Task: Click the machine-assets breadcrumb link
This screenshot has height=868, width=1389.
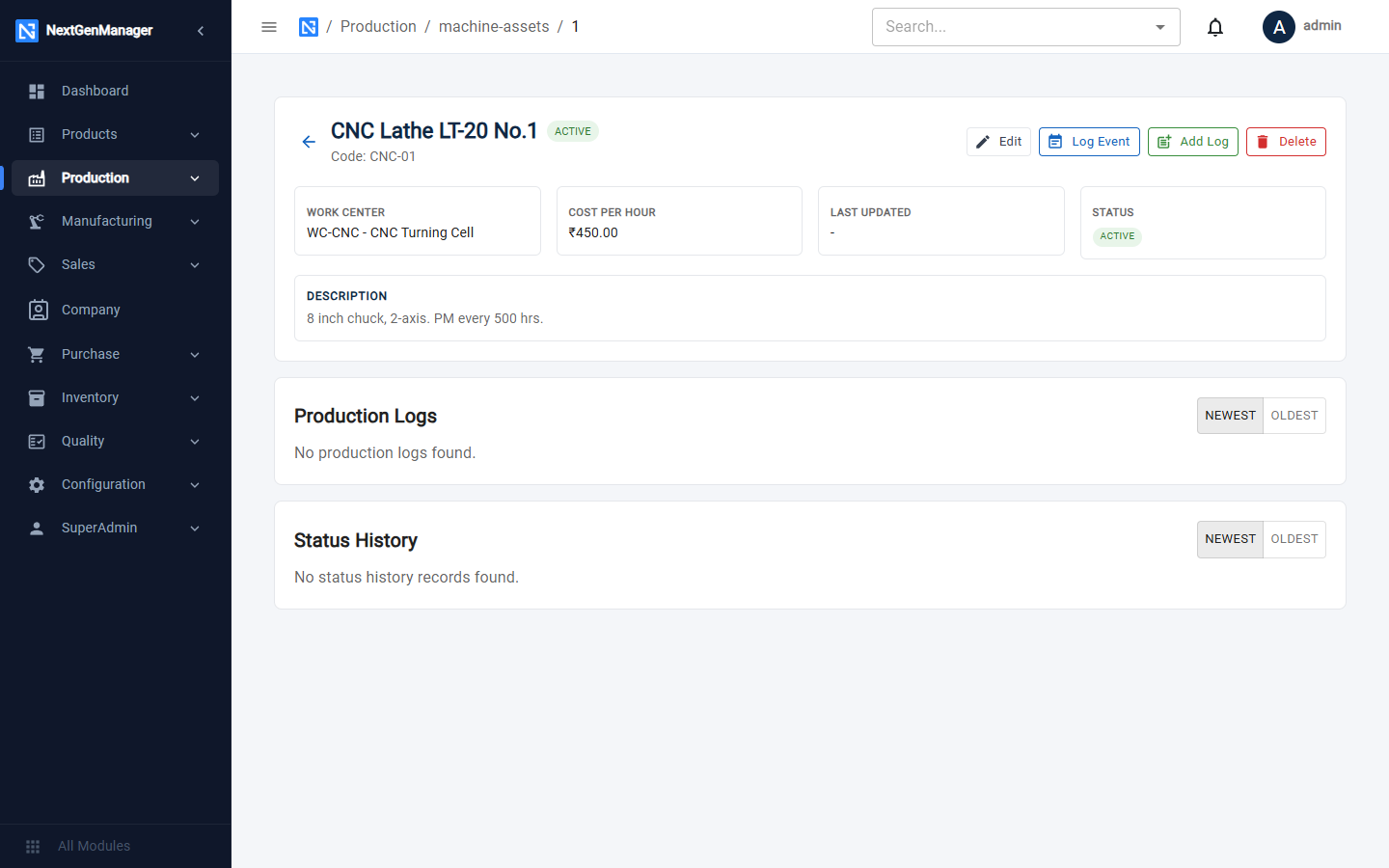Action: click(494, 27)
